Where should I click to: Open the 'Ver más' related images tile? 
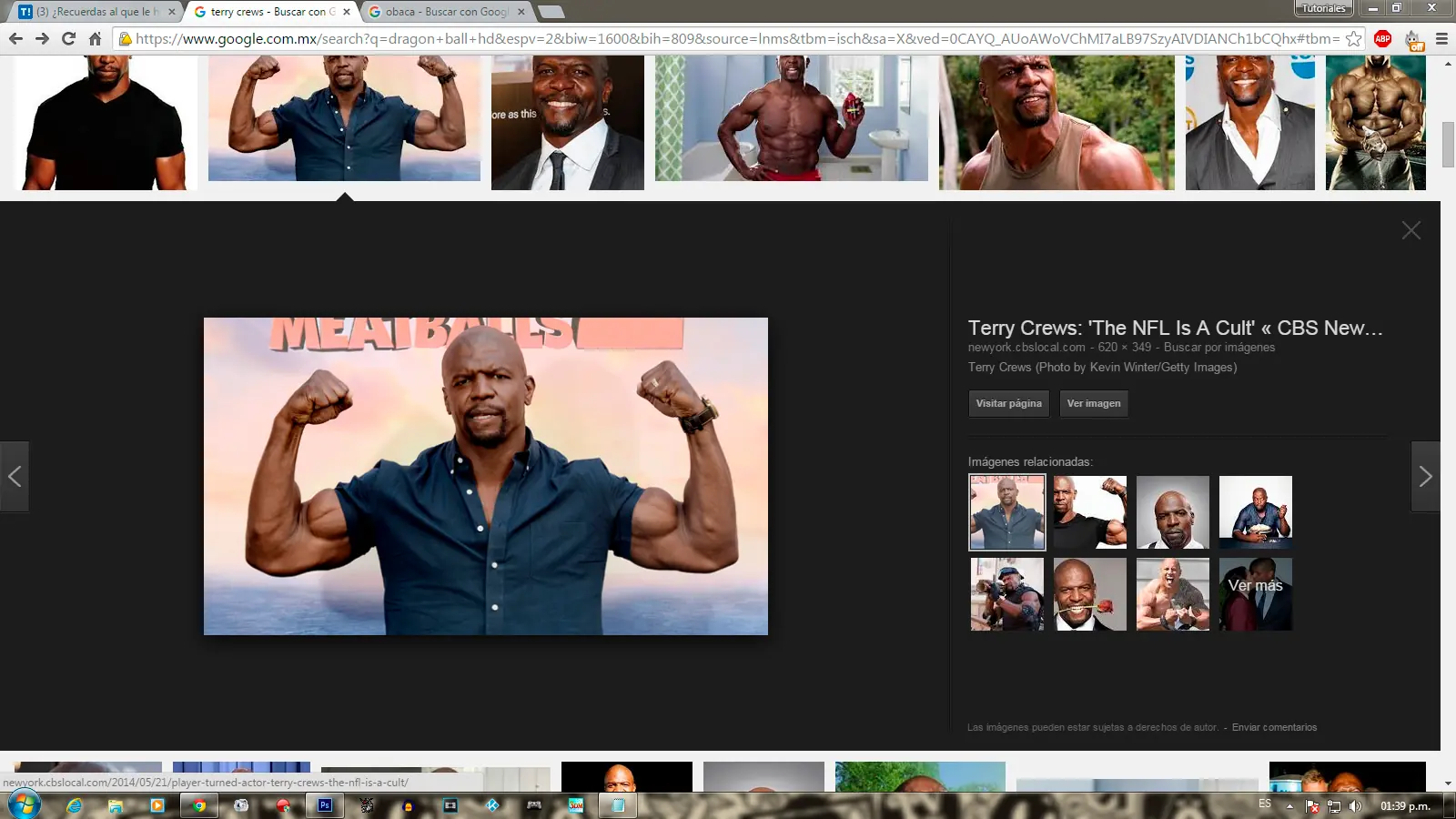tap(1256, 594)
